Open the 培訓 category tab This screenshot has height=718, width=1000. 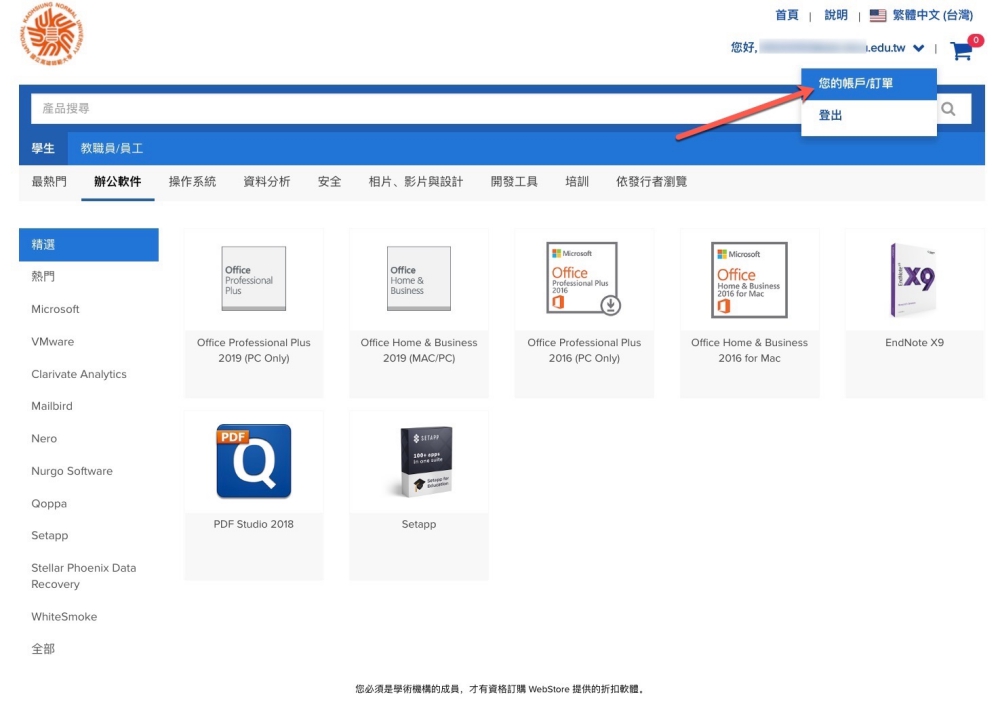coord(577,182)
